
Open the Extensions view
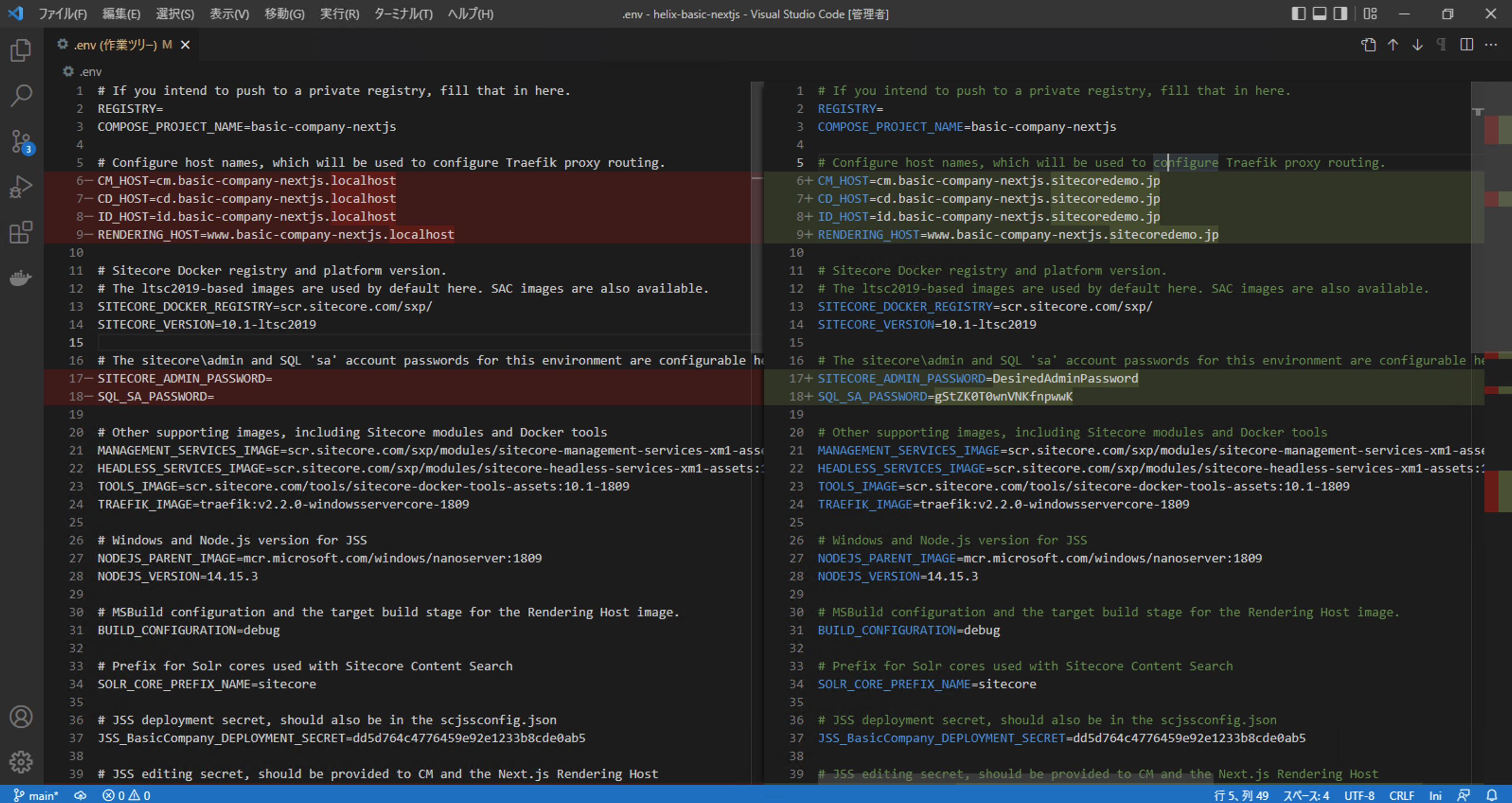point(21,232)
